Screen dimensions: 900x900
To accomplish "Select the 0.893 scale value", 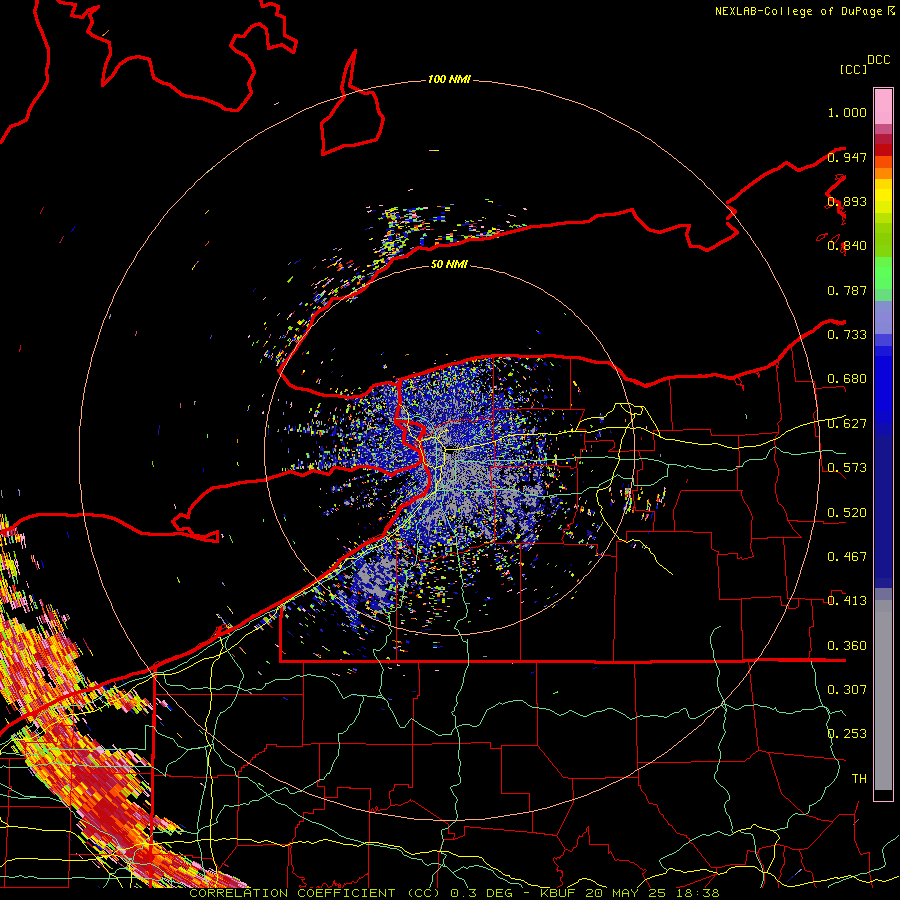I will tap(847, 201).
